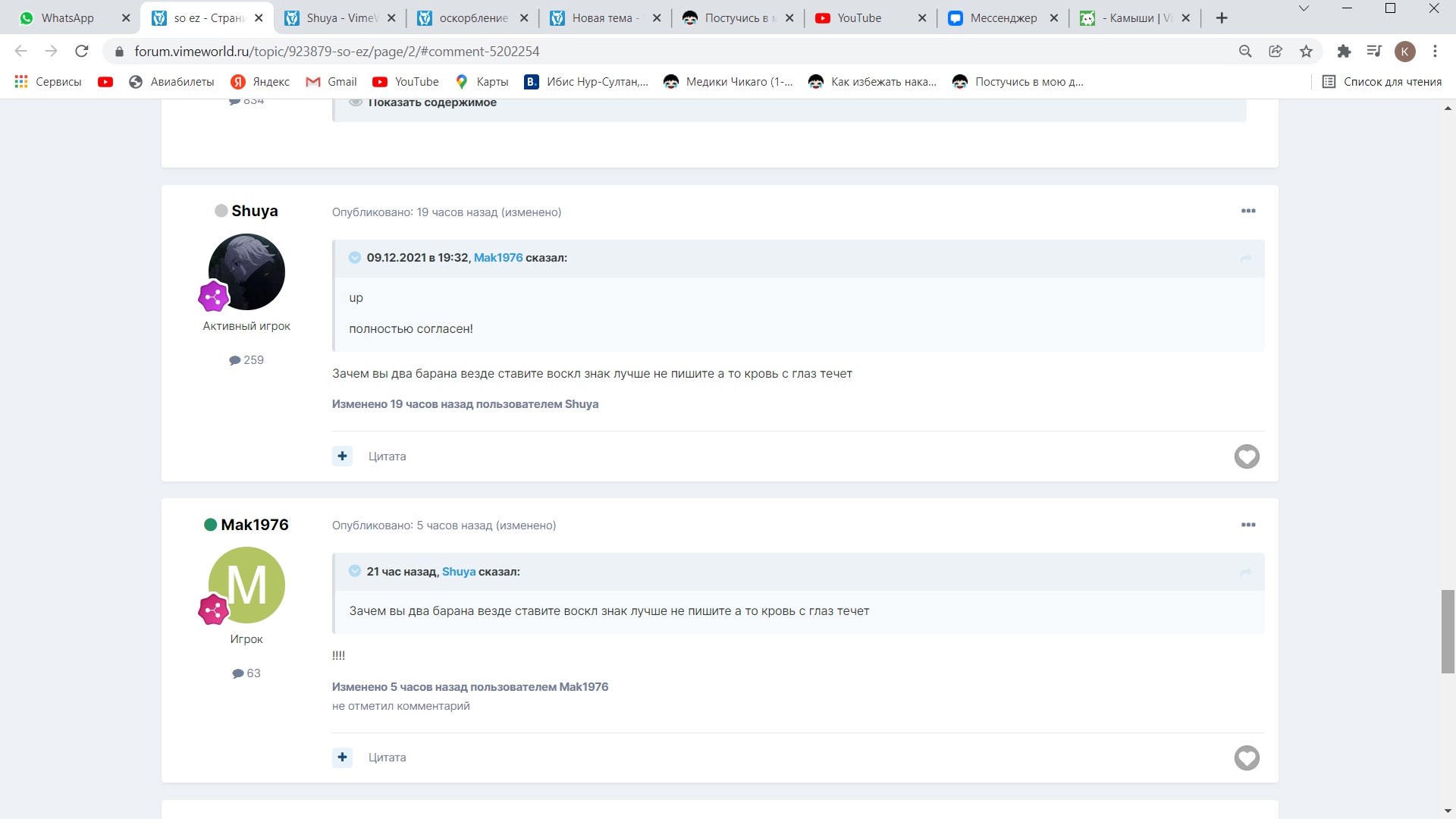
Task: Collapse the quoted Mak1976 message
Action: [x=354, y=258]
